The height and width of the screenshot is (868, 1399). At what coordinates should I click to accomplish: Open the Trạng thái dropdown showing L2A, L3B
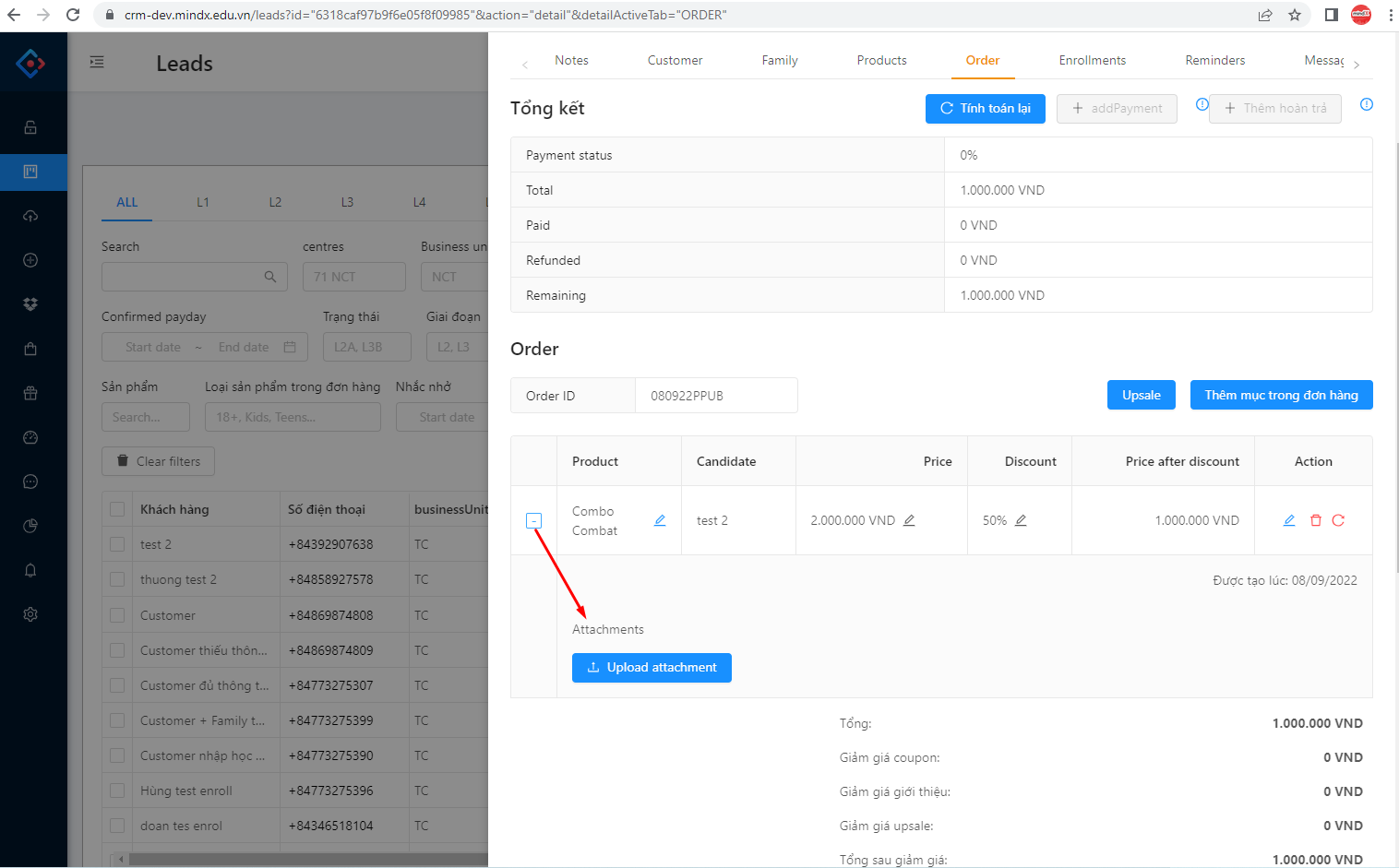(366, 347)
